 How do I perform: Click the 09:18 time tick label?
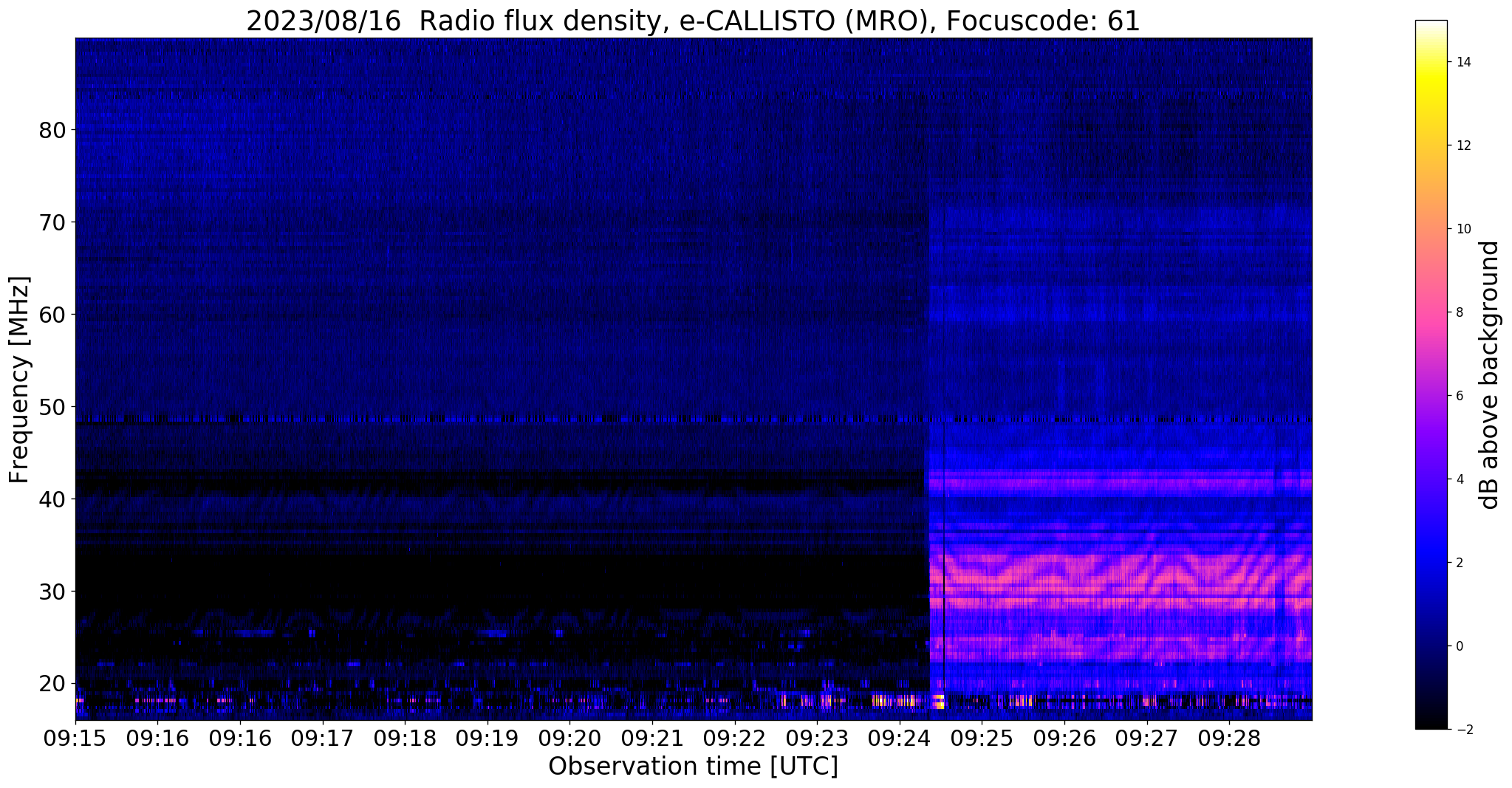click(x=405, y=739)
